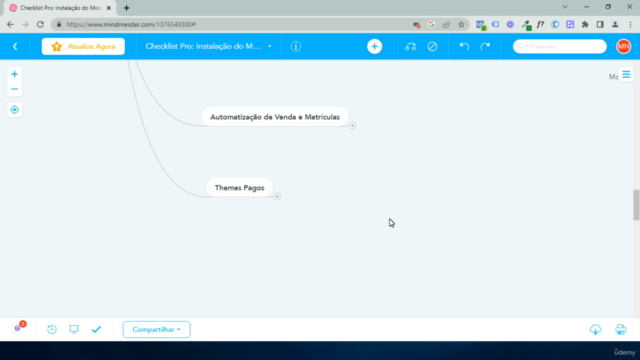This screenshot has height=360, width=640.
Task: Click the Atualize Agora upgrade button
Action: (83, 47)
